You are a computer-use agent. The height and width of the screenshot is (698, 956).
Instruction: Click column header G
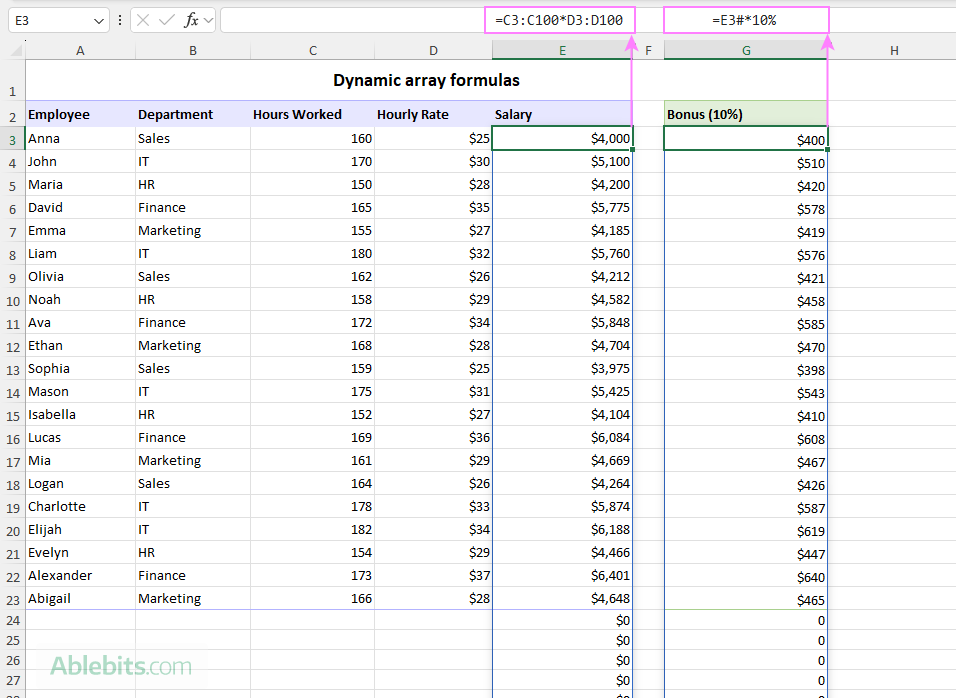pos(745,50)
